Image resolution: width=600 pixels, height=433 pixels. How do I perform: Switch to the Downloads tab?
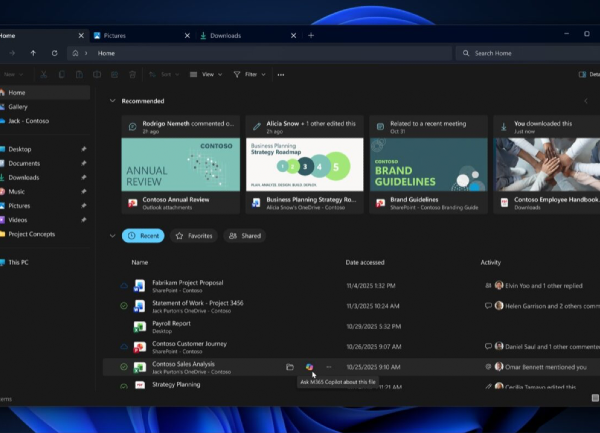coord(248,36)
